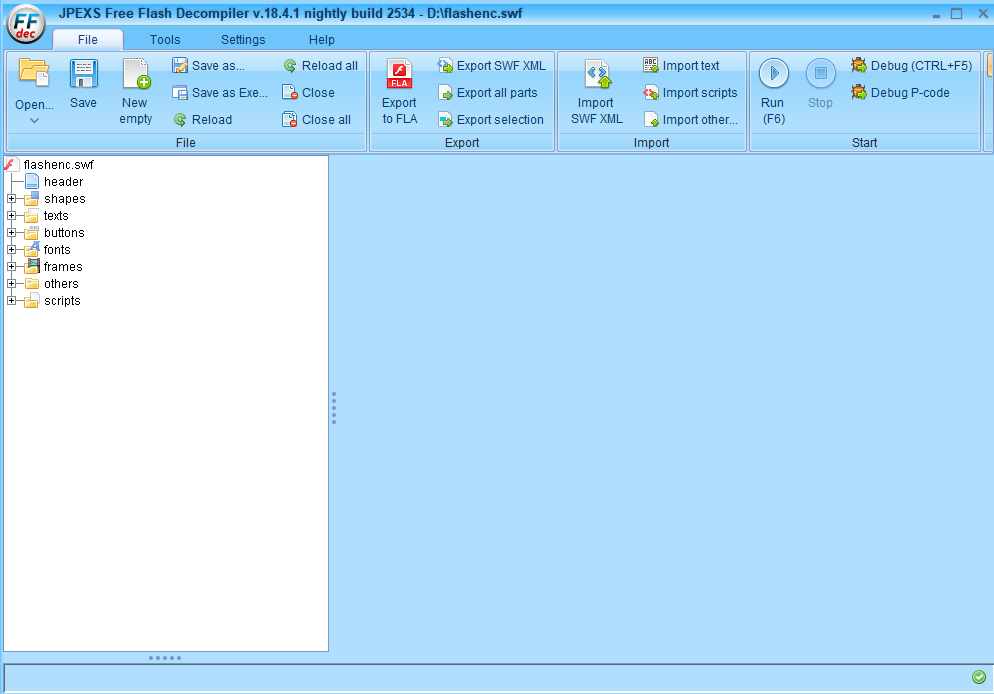The width and height of the screenshot is (994, 694).
Task: Click the Save as Exe... icon
Action: pos(180,93)
